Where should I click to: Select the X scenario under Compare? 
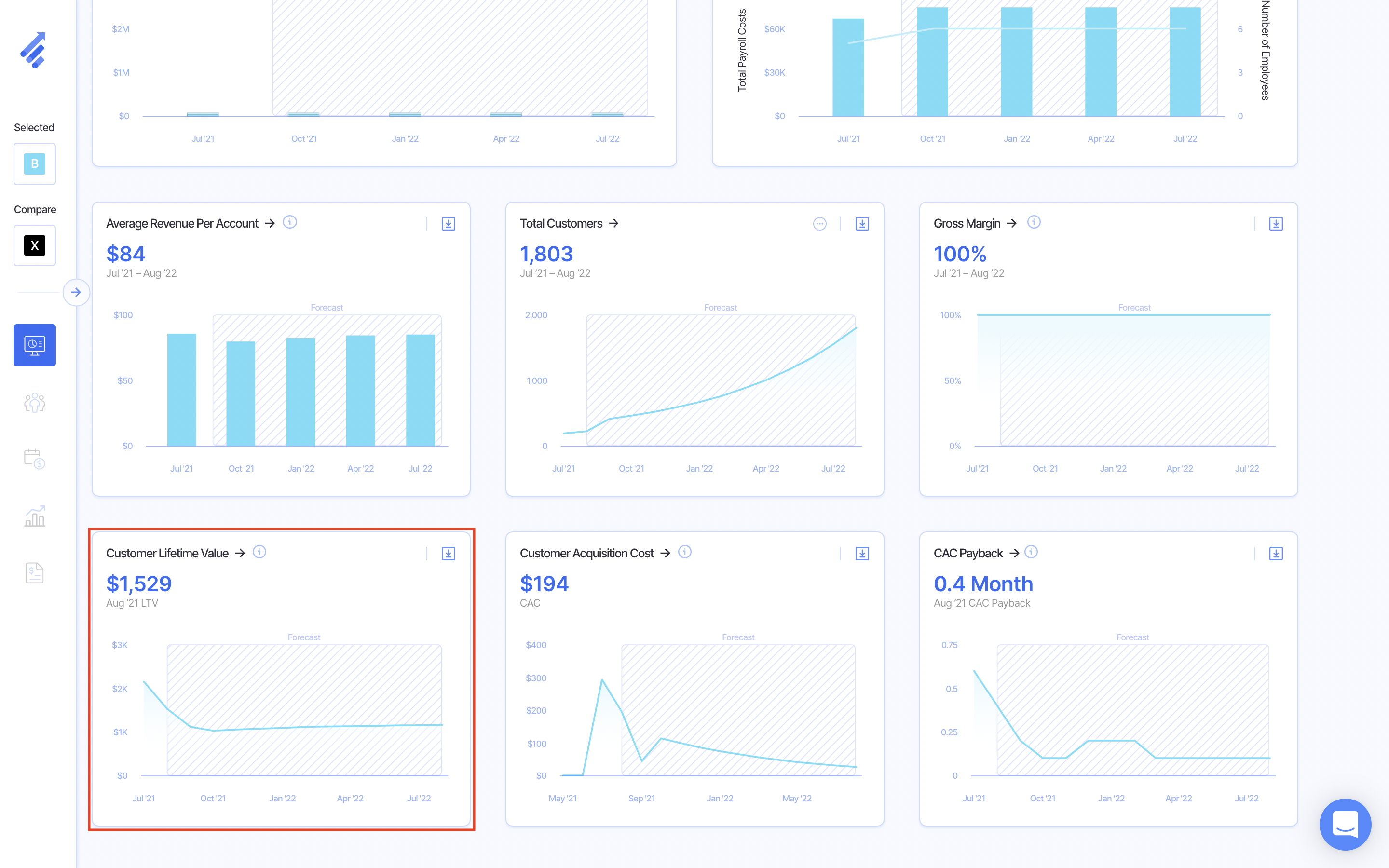pos(34,246)
